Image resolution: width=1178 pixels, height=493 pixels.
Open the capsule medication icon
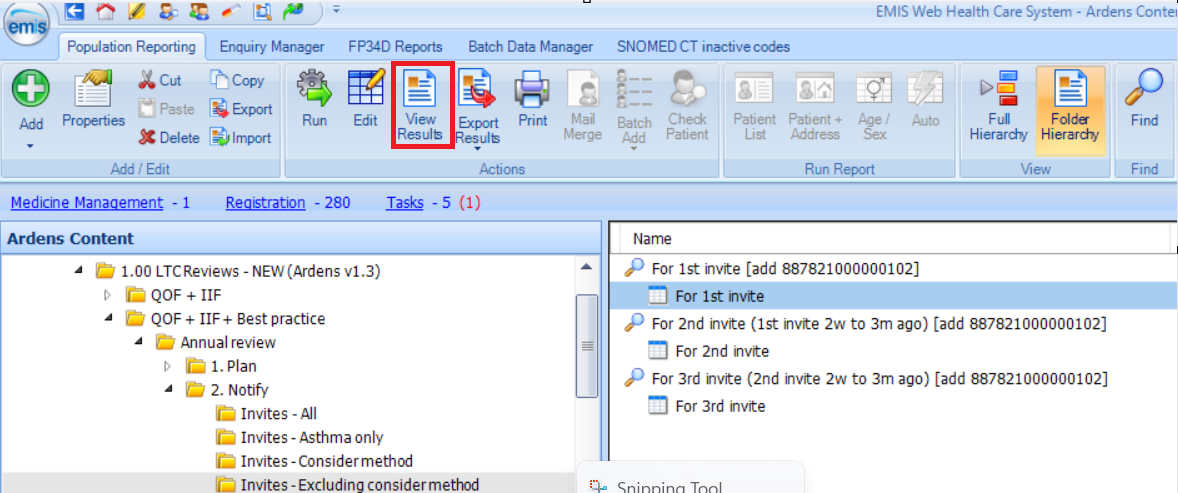coord(230,11)
